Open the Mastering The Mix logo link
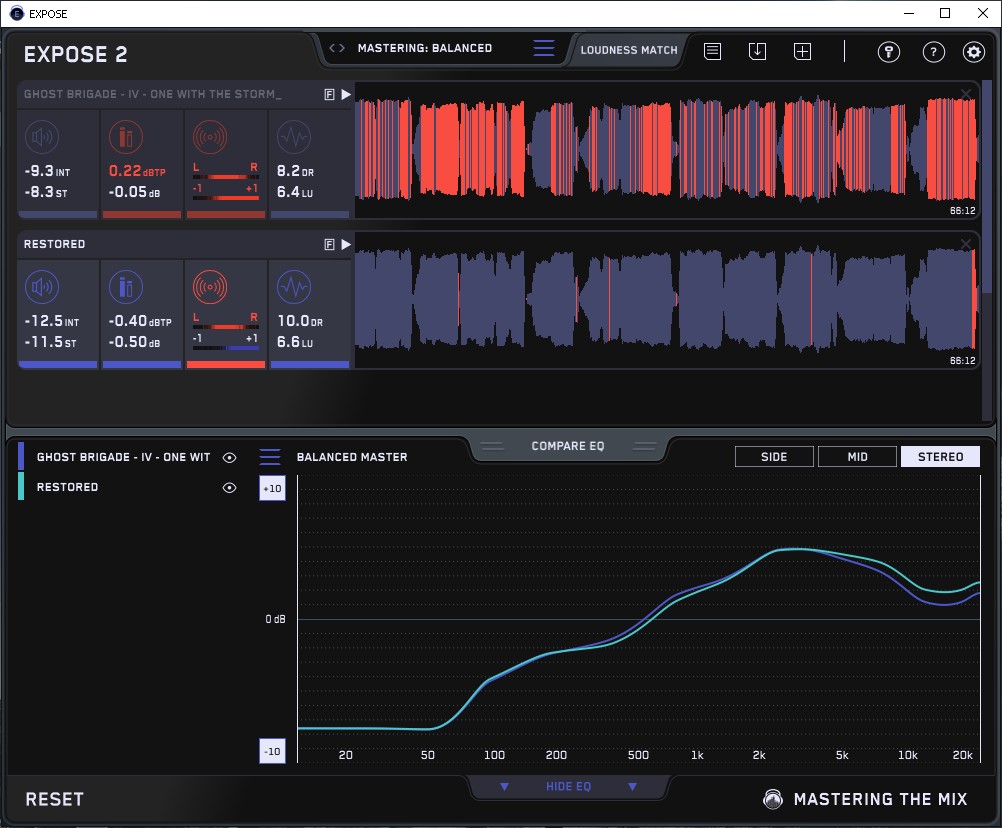This screenshot has height=828, width=1002. pyautogui.click(x=865, y=799)
